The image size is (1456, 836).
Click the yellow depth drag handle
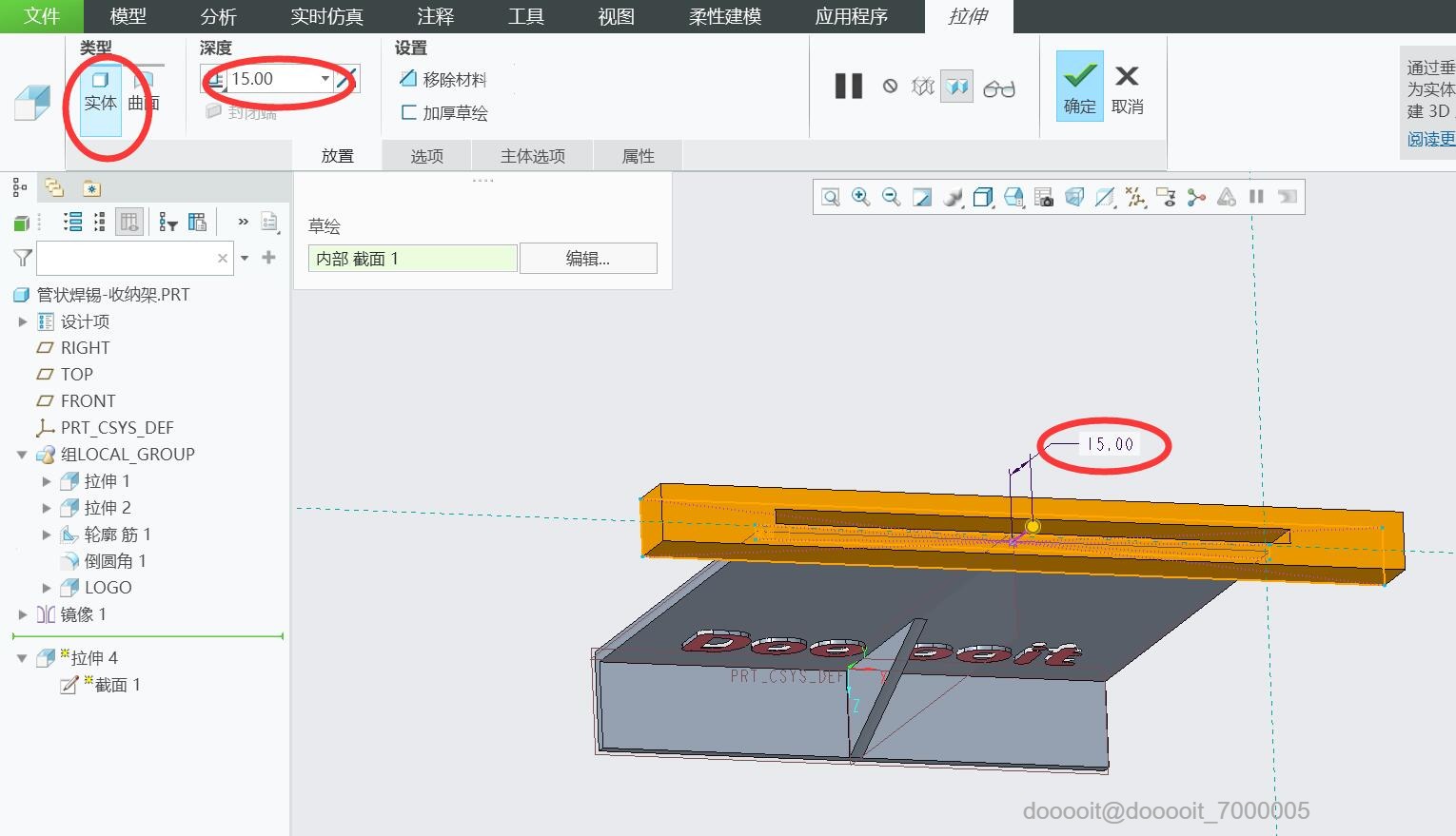pos(1033,526)
